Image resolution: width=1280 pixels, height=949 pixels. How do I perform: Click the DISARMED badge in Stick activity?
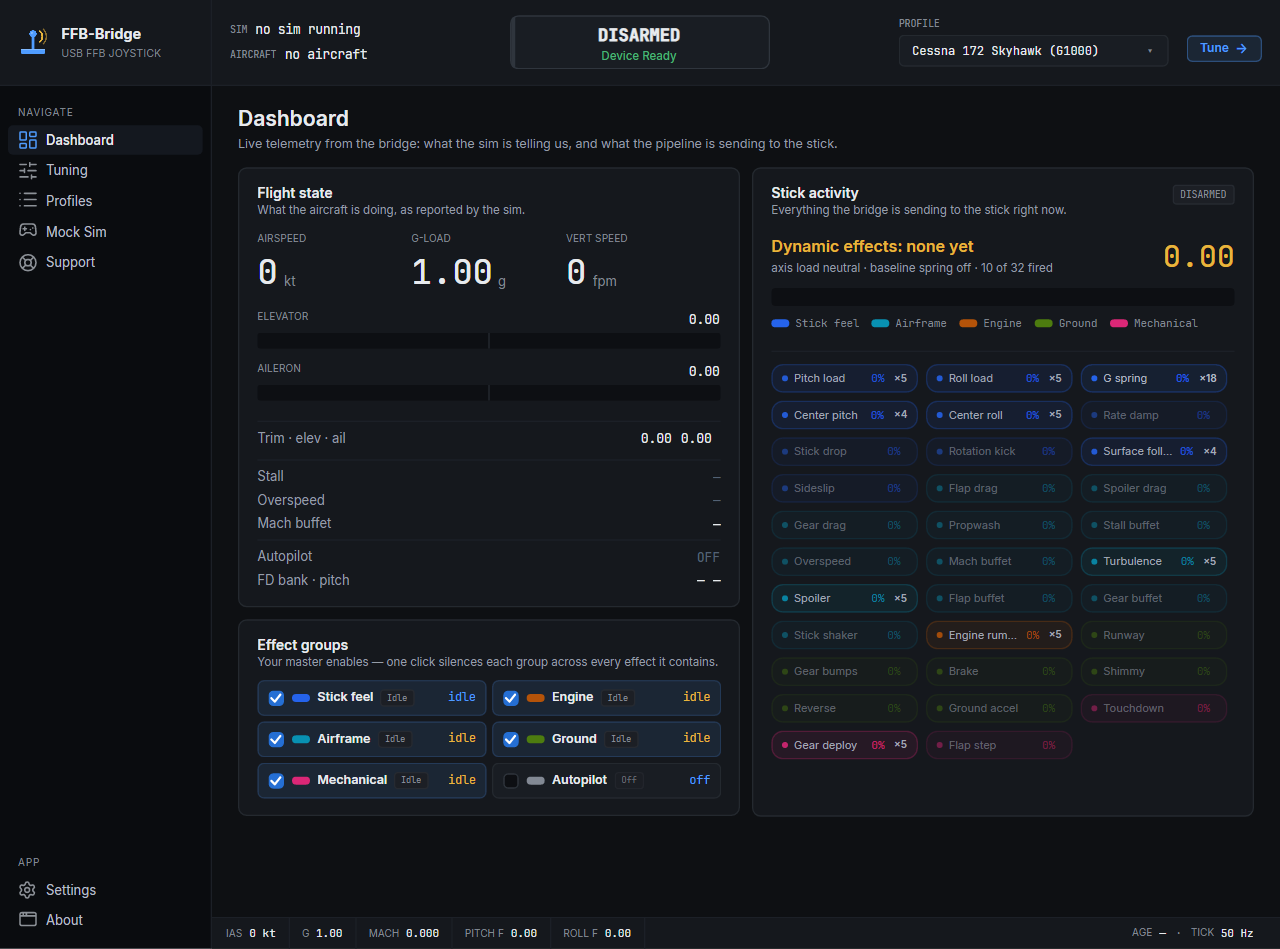pyautogui.click(x=1203, y=195)
